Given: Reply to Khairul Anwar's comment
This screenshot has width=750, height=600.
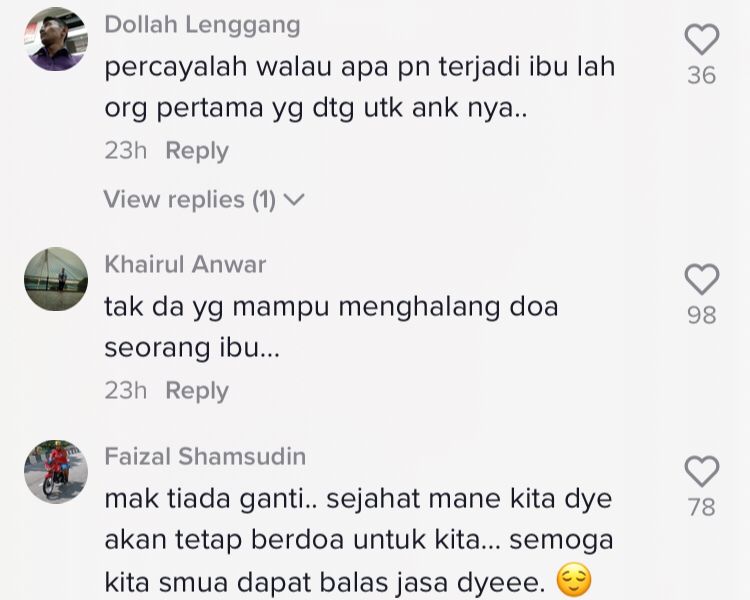Looking at the screenshot, I should [x=197, y=390].
